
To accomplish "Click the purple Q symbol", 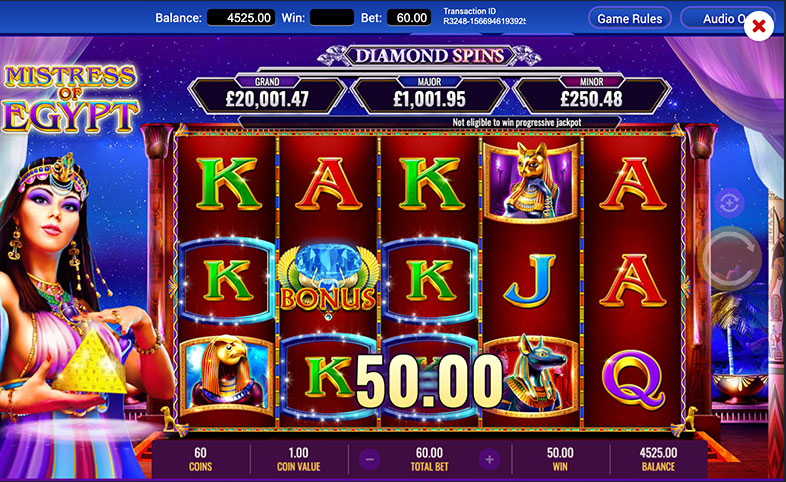I will pyautogui.click(x=634, y=380).
